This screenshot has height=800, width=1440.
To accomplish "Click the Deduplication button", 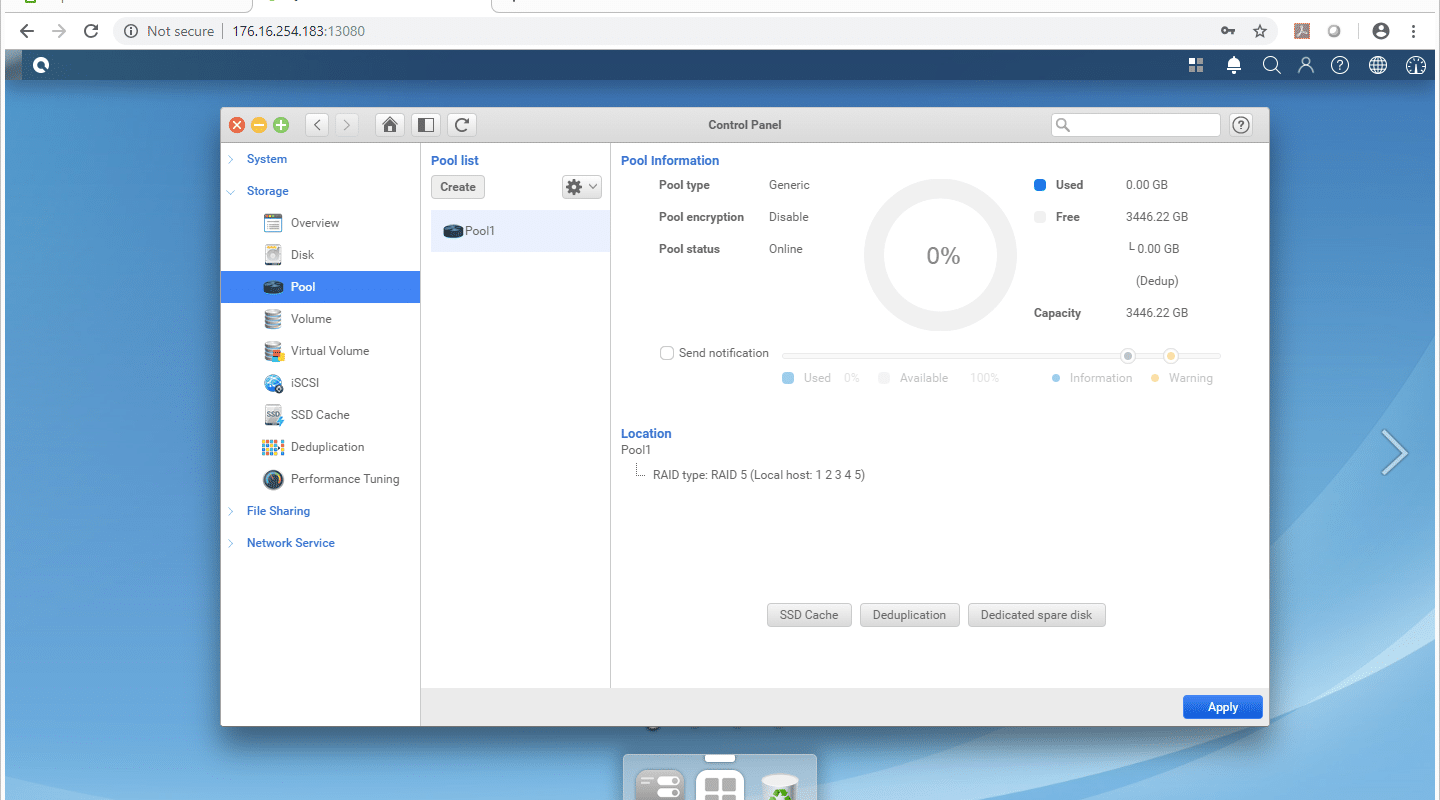I will pyautogui.click(x=909, y=615).
